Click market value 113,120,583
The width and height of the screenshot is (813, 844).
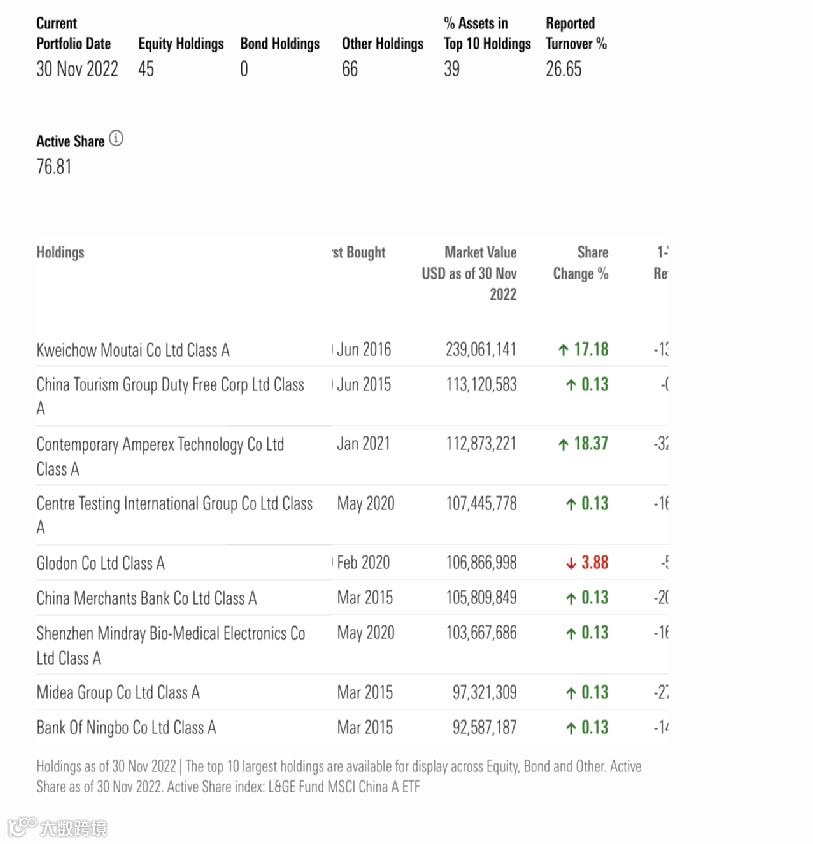[x=481, y=384]
